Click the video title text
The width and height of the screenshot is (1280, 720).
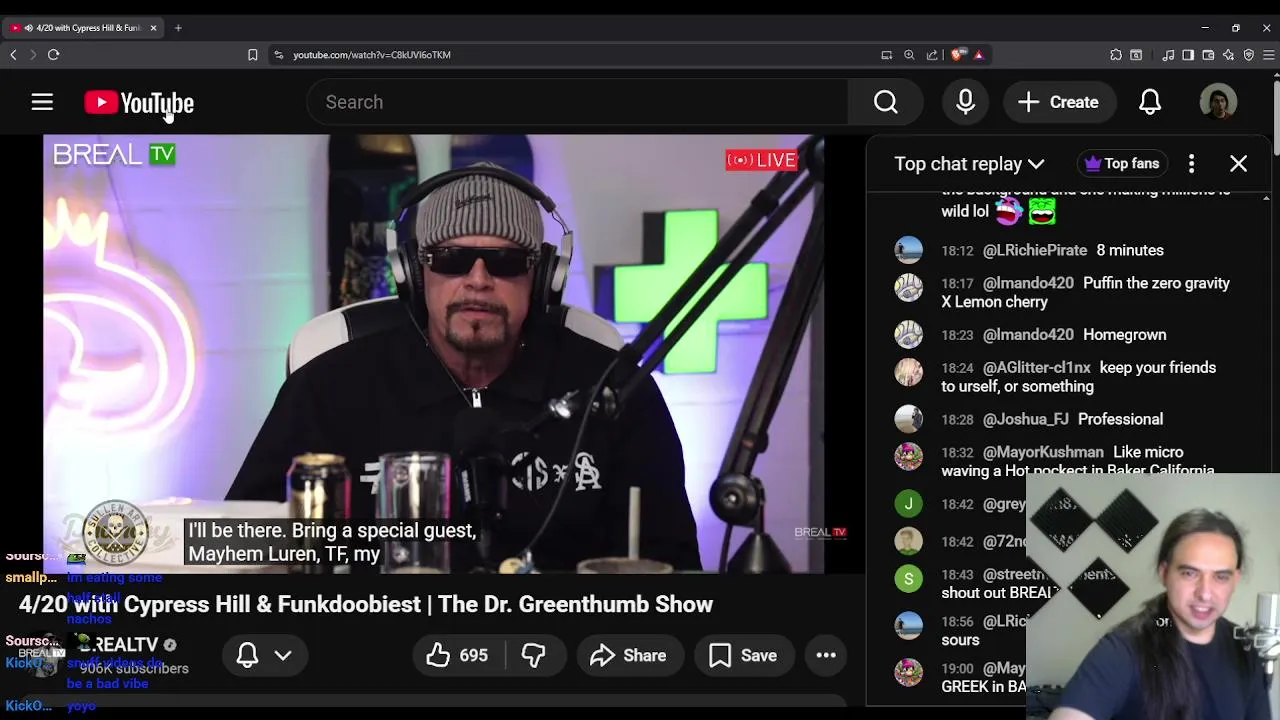[x=366, y=604]
